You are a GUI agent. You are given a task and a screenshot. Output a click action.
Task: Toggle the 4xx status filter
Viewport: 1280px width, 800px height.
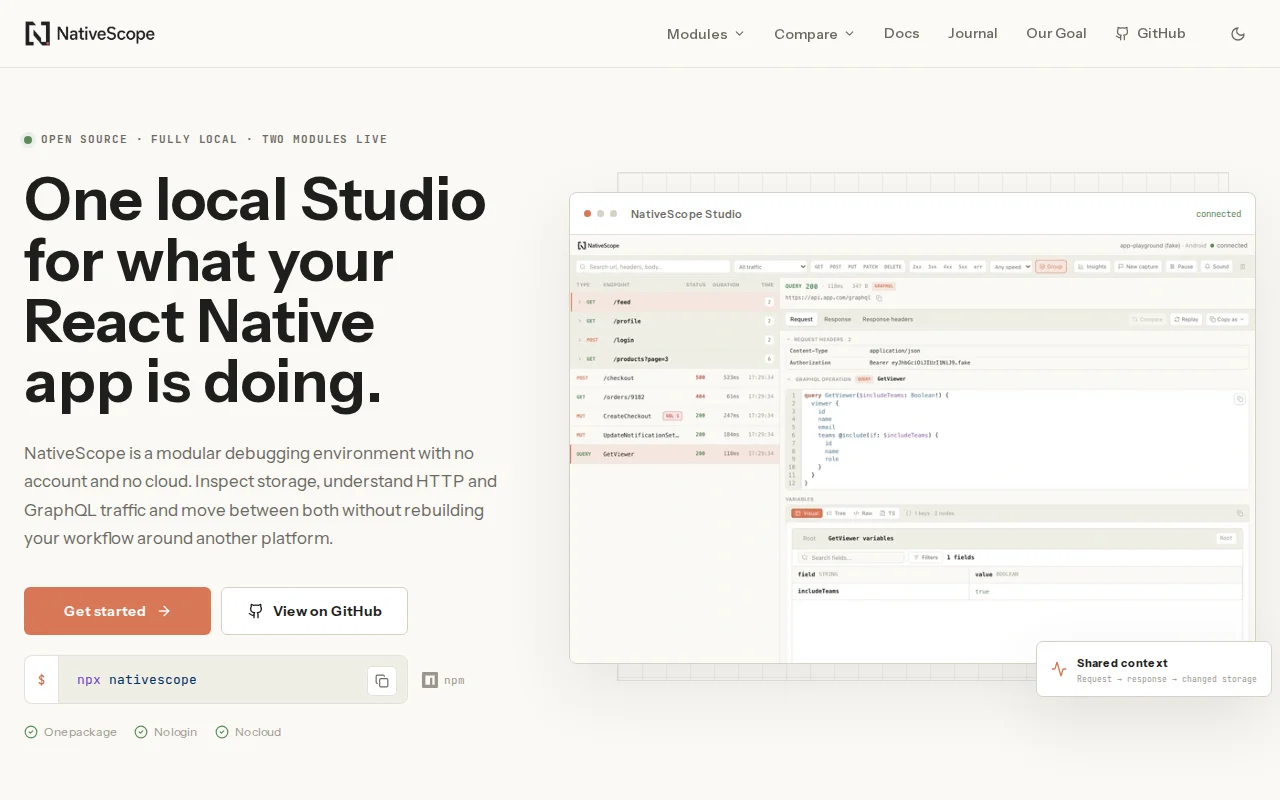coord(947,267)
